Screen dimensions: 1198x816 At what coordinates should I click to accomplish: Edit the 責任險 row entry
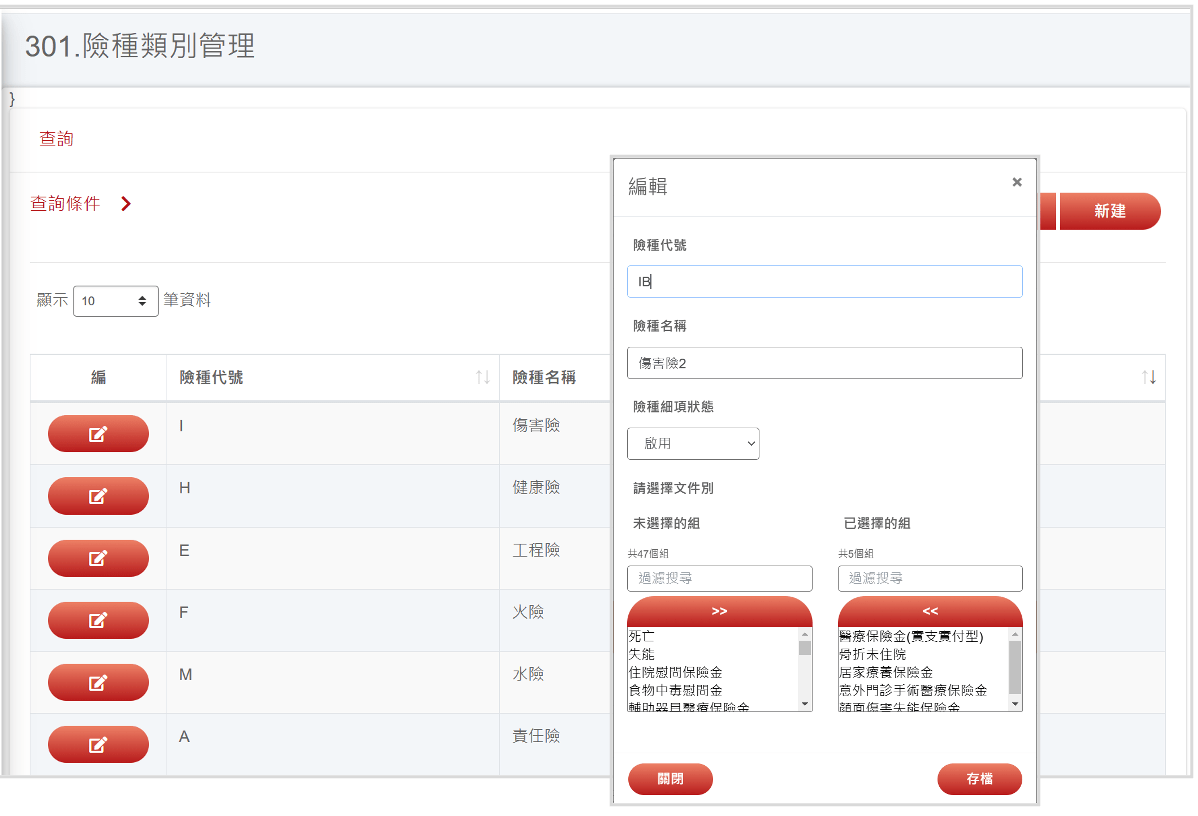coord(98,744)
